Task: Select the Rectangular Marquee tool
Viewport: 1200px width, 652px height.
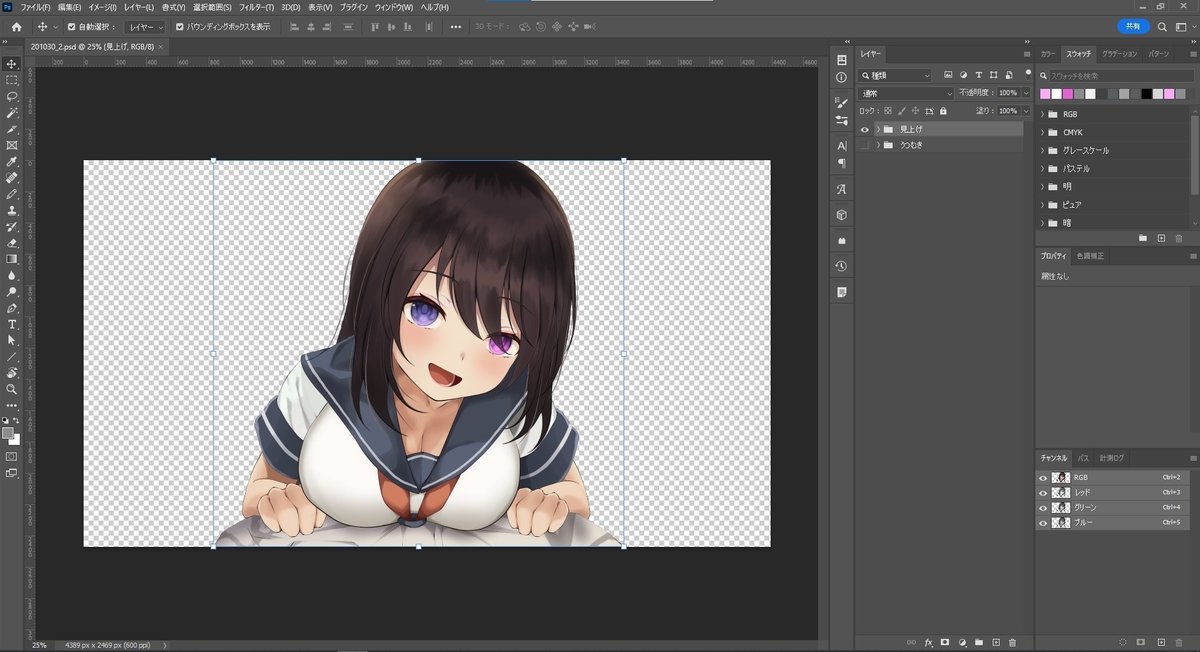Action: click(12, 80)
